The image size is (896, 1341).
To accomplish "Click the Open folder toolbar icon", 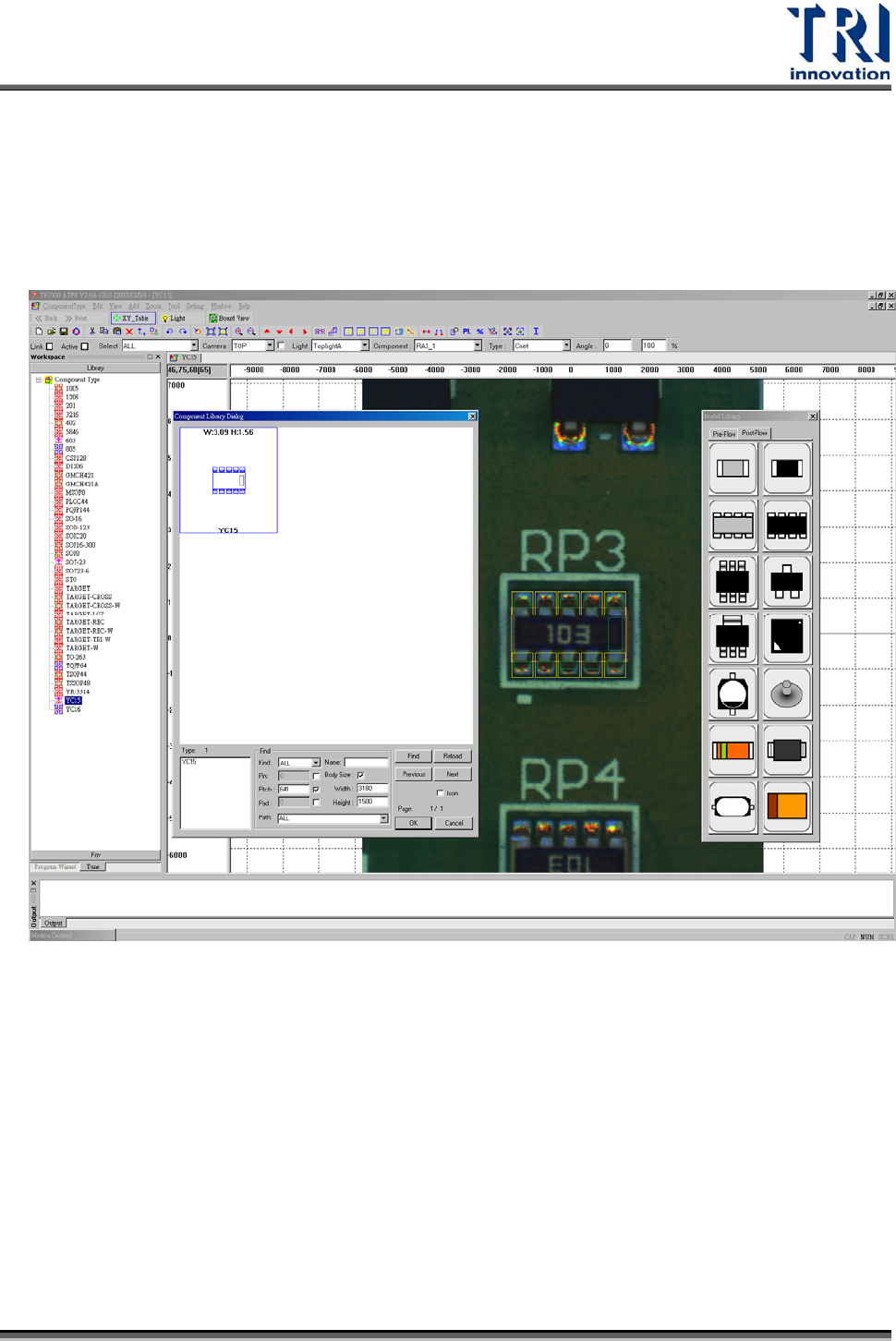I will tap(52, 332).
